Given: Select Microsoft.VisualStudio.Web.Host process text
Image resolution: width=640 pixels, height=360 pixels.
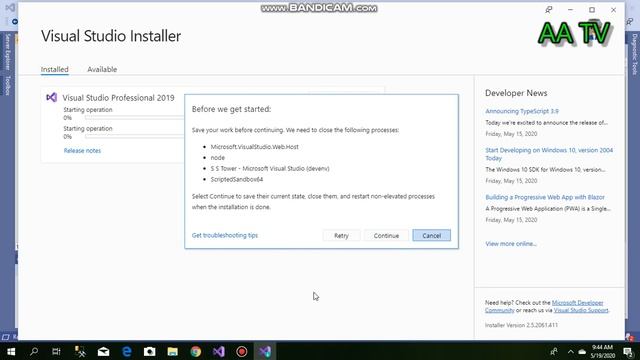Looking at the screenshot, I should pos(254,147).
